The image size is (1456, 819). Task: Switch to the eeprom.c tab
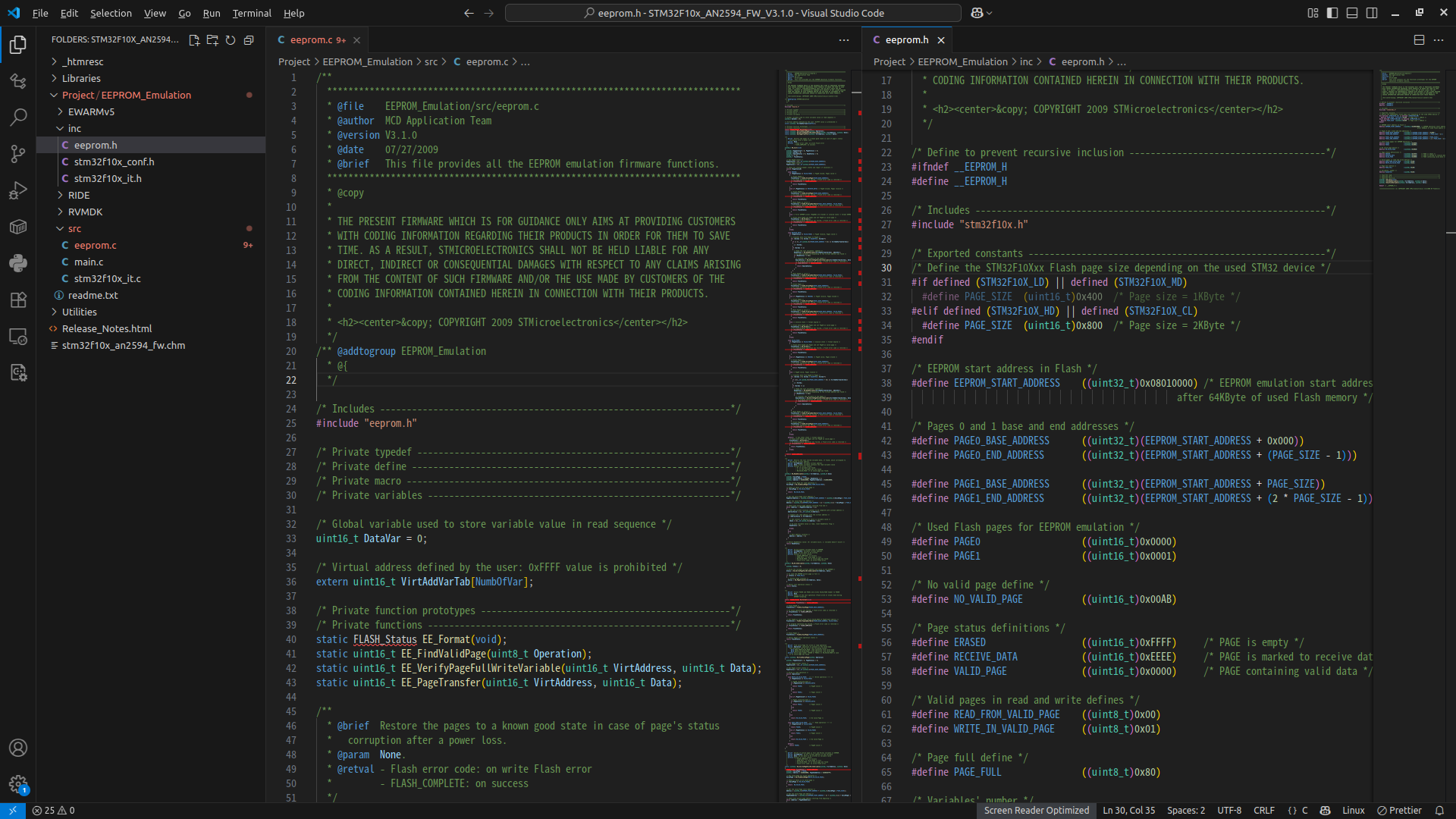(x=311, y=40)
